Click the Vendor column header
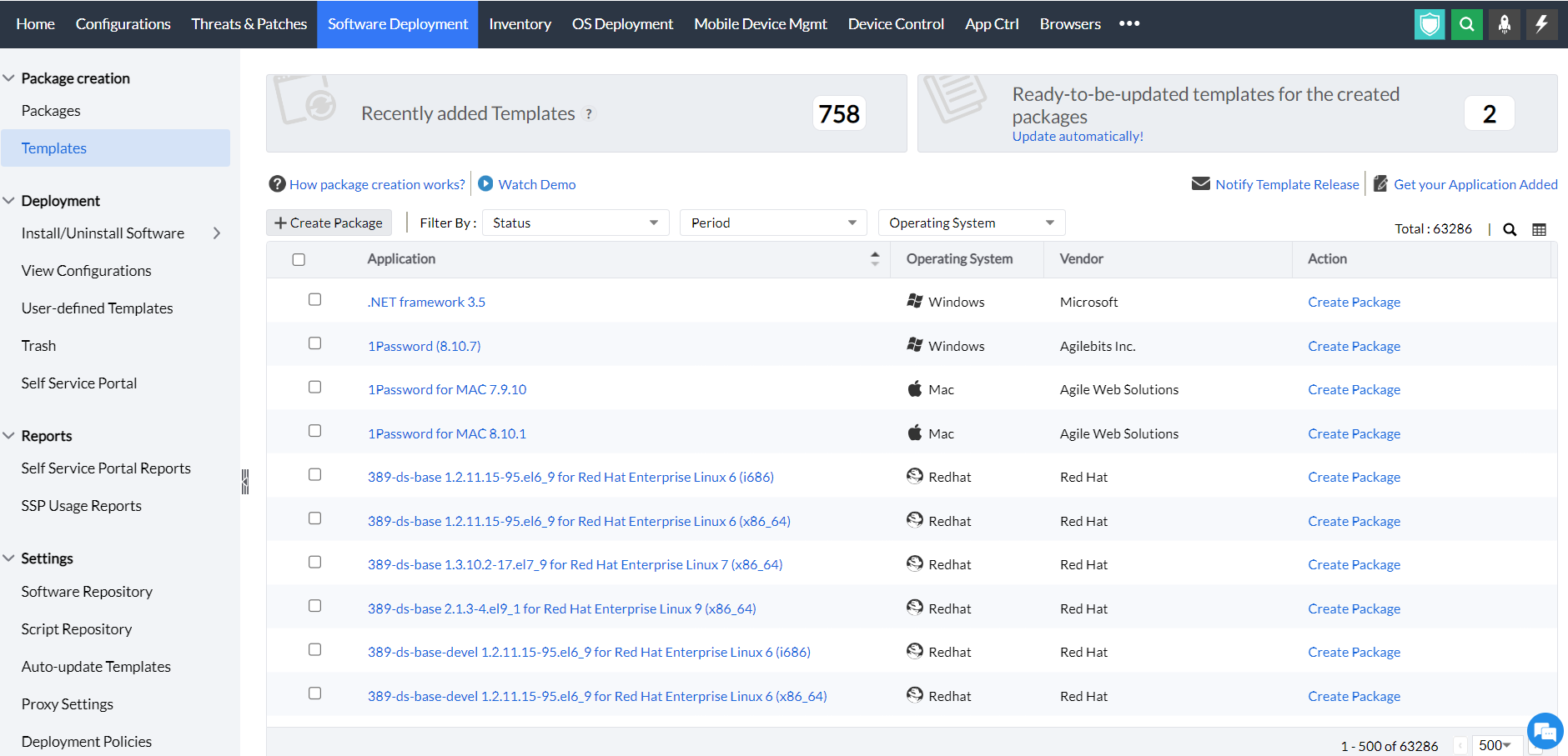1568x756 pixels. [1081, 259]
